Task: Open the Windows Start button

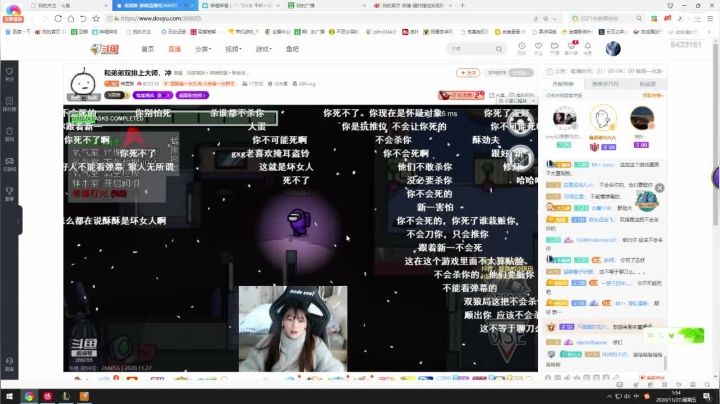Action: [9, 396]
